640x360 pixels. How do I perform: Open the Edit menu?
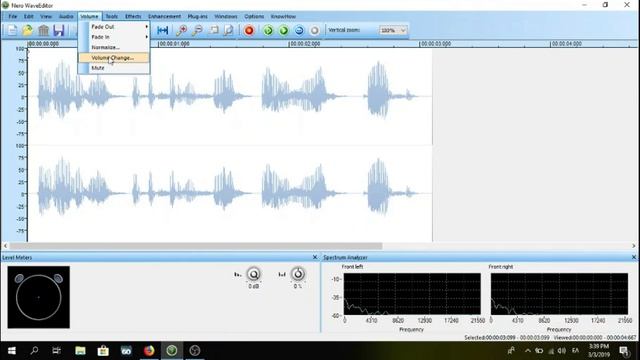(28, 16)
